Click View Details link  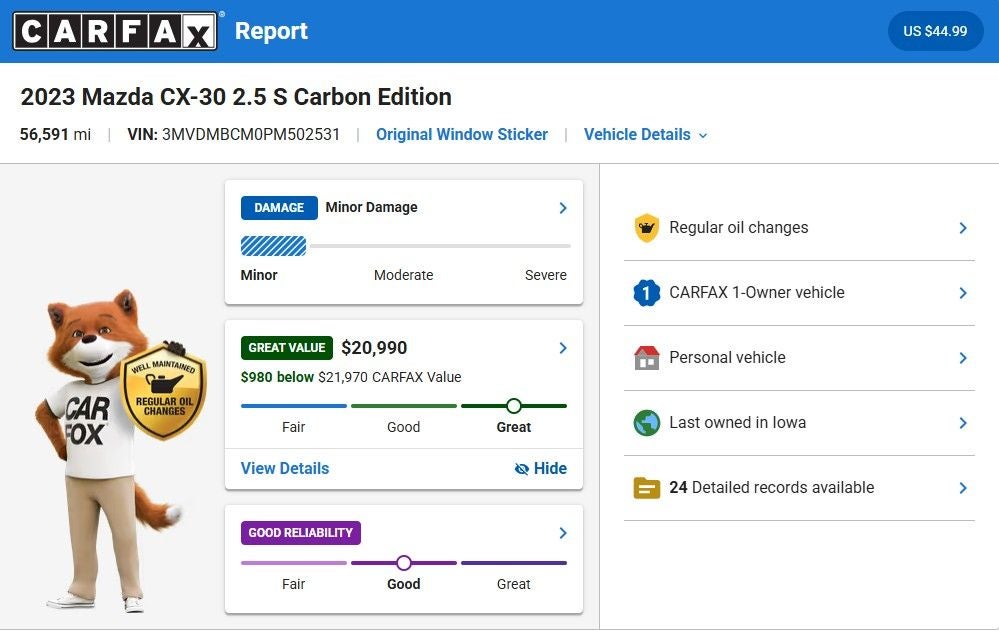[285, 468]
